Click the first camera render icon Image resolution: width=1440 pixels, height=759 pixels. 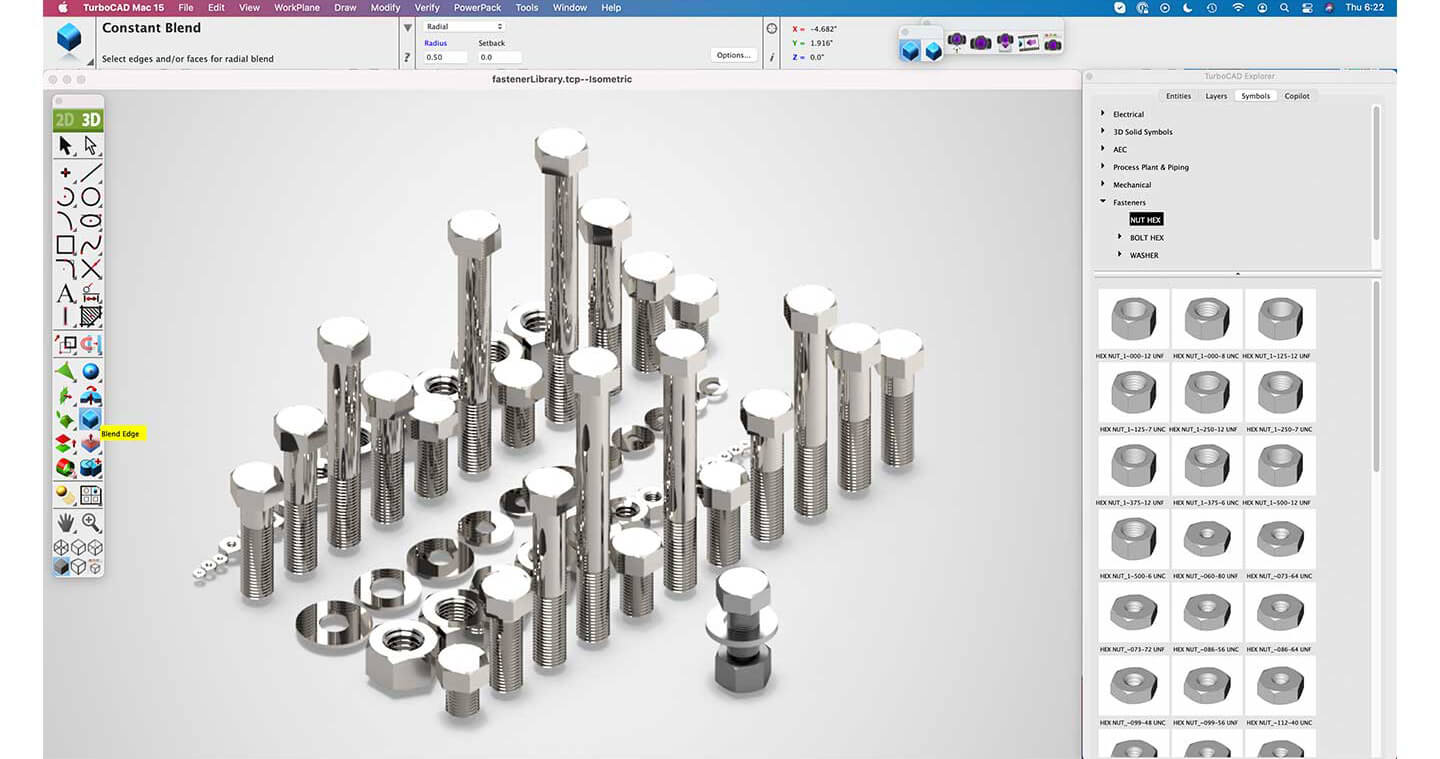957,42
